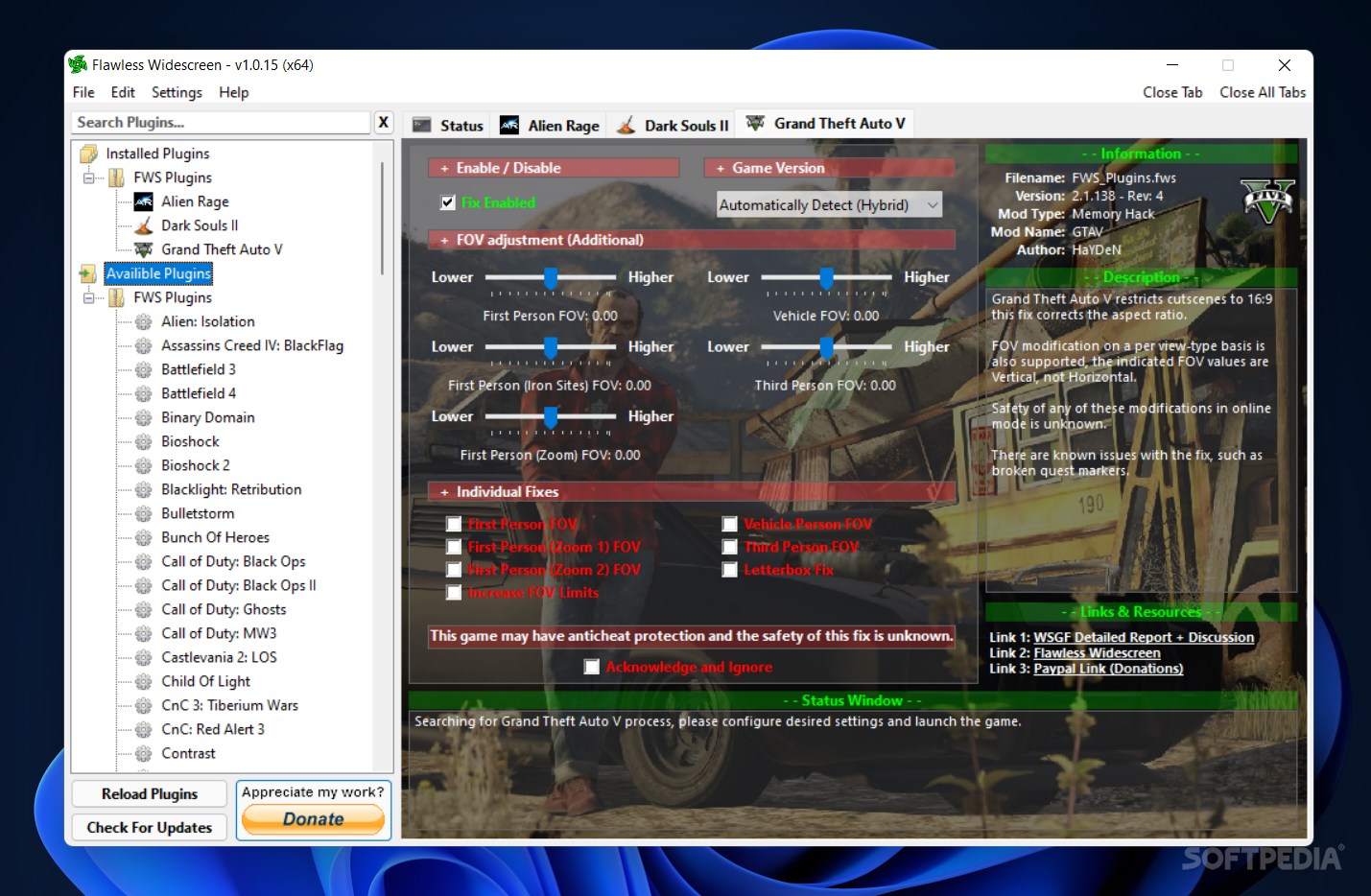Click Vehicle FOV slider handle

(x=826, y=277)
